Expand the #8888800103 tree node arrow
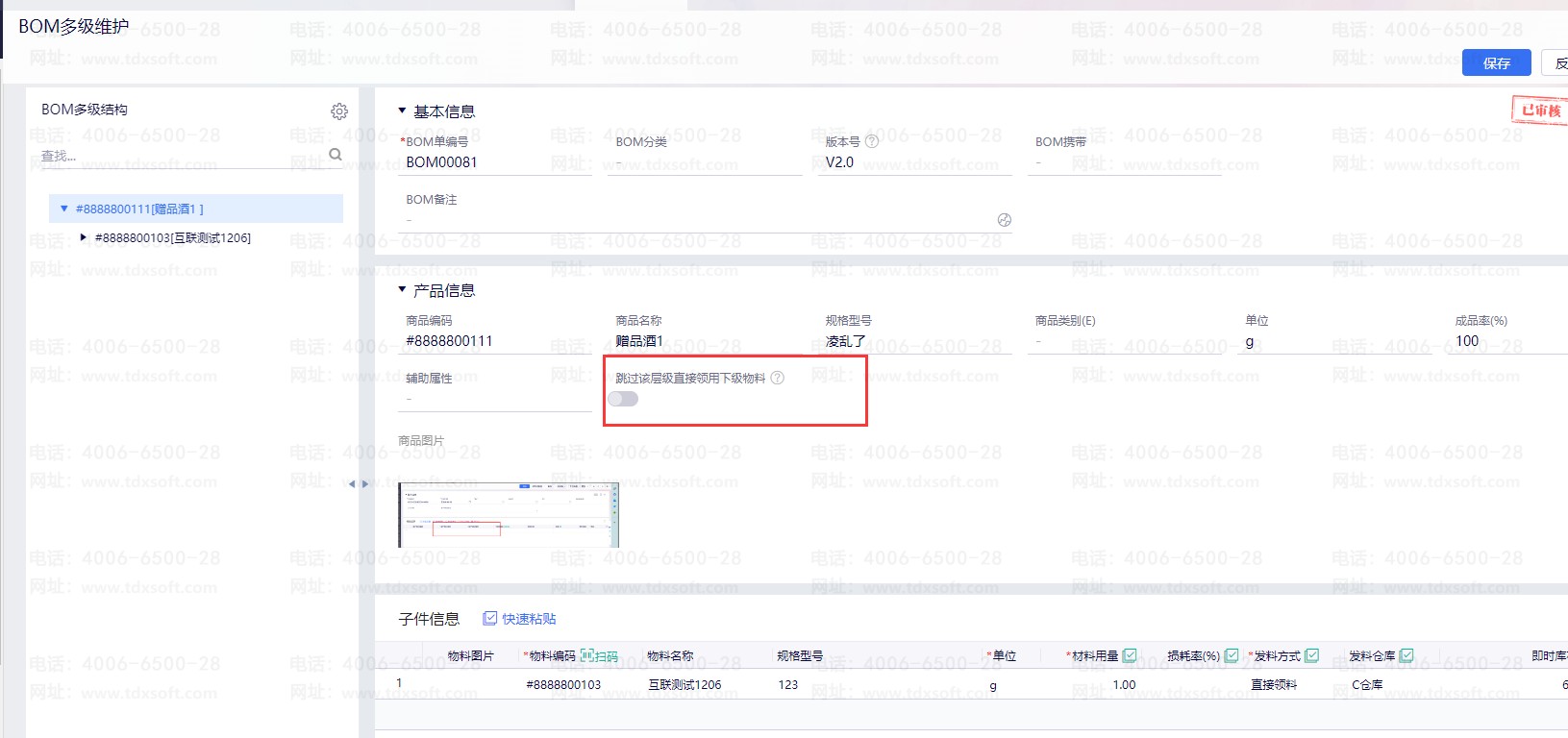 coord(84,237)
